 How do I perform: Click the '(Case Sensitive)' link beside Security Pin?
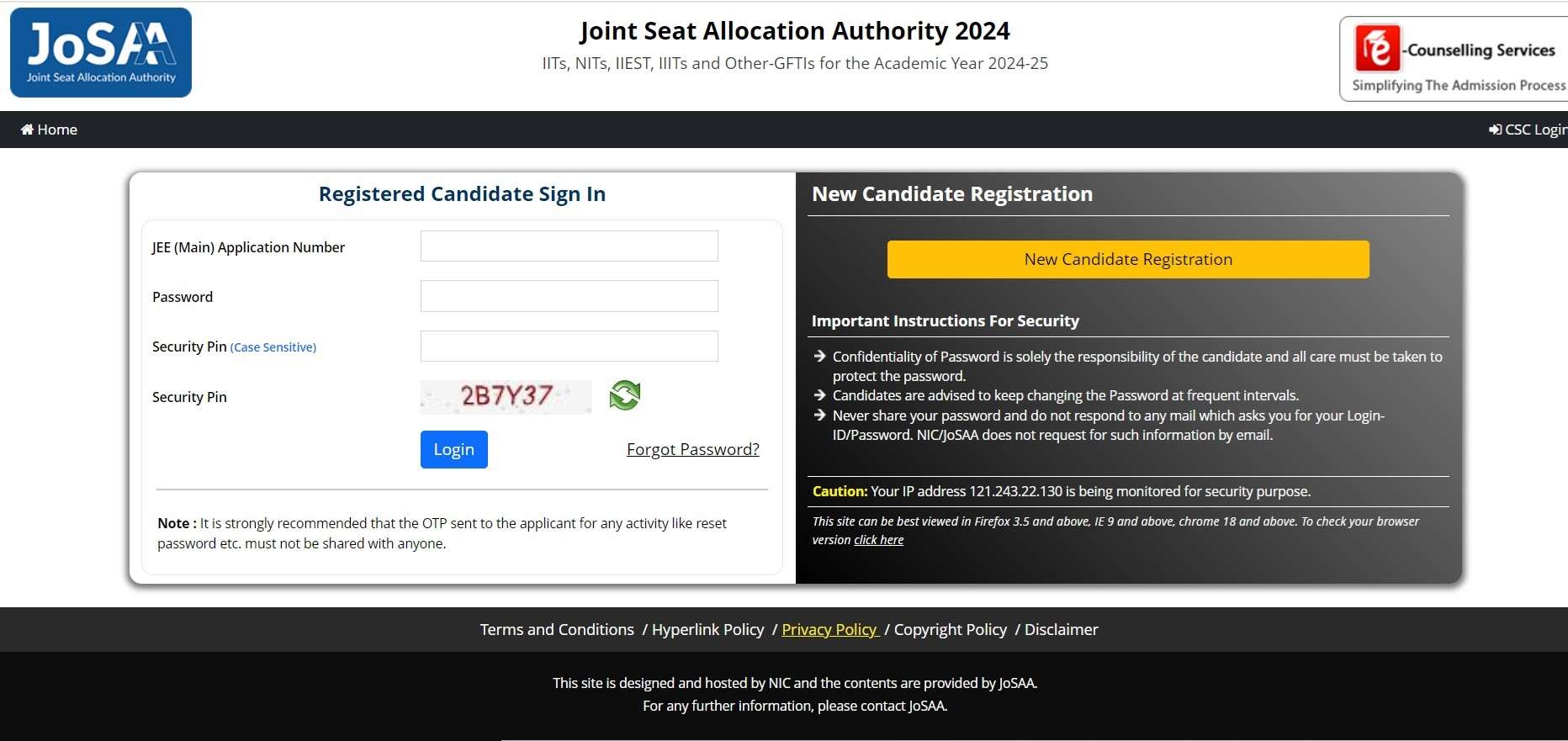(273, 347)
